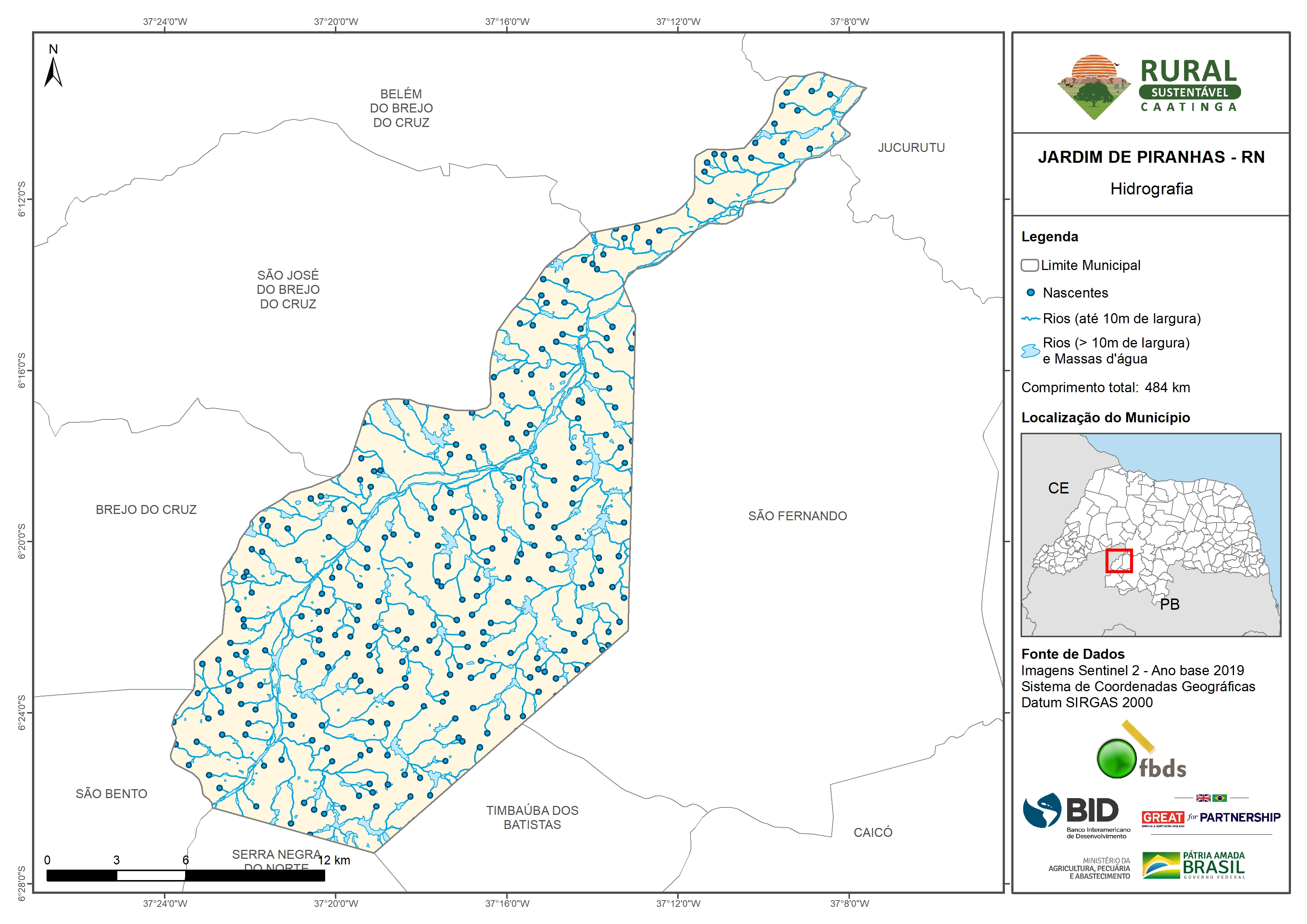Viewport: 1307px width, 924px height.
Task: Click the Rural Sustentável Caatinga logo
Action: (1150, 86)
